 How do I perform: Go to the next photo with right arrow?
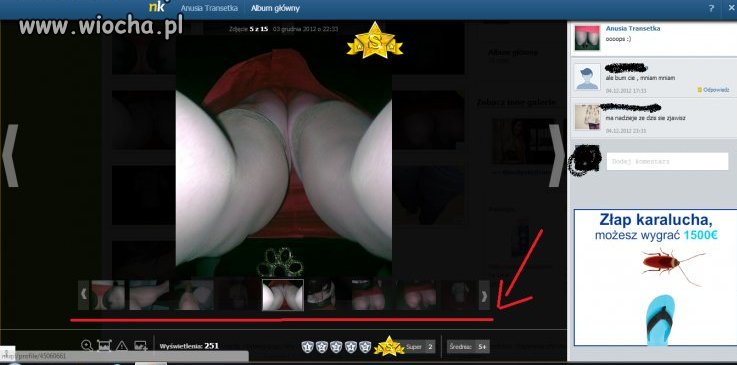tap(557, 155)
